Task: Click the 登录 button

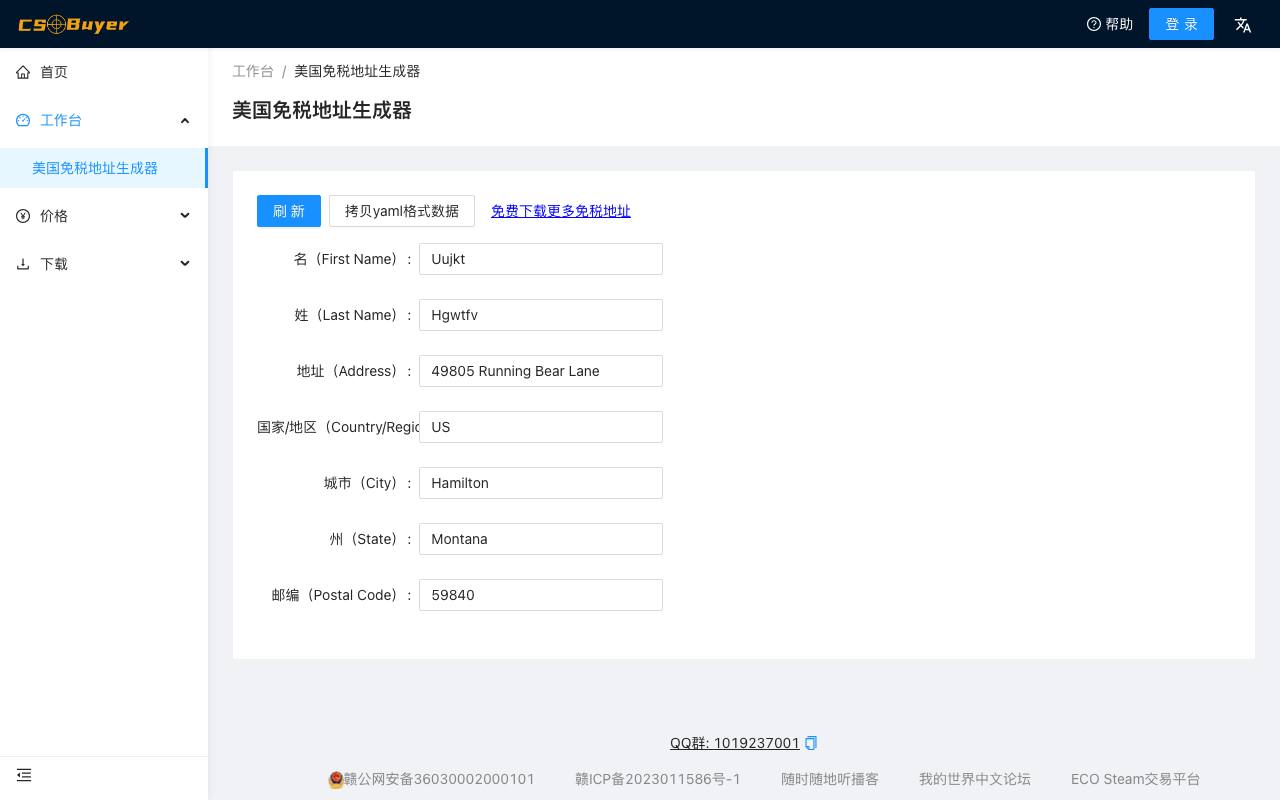Action: click(x=1181, y=24)
